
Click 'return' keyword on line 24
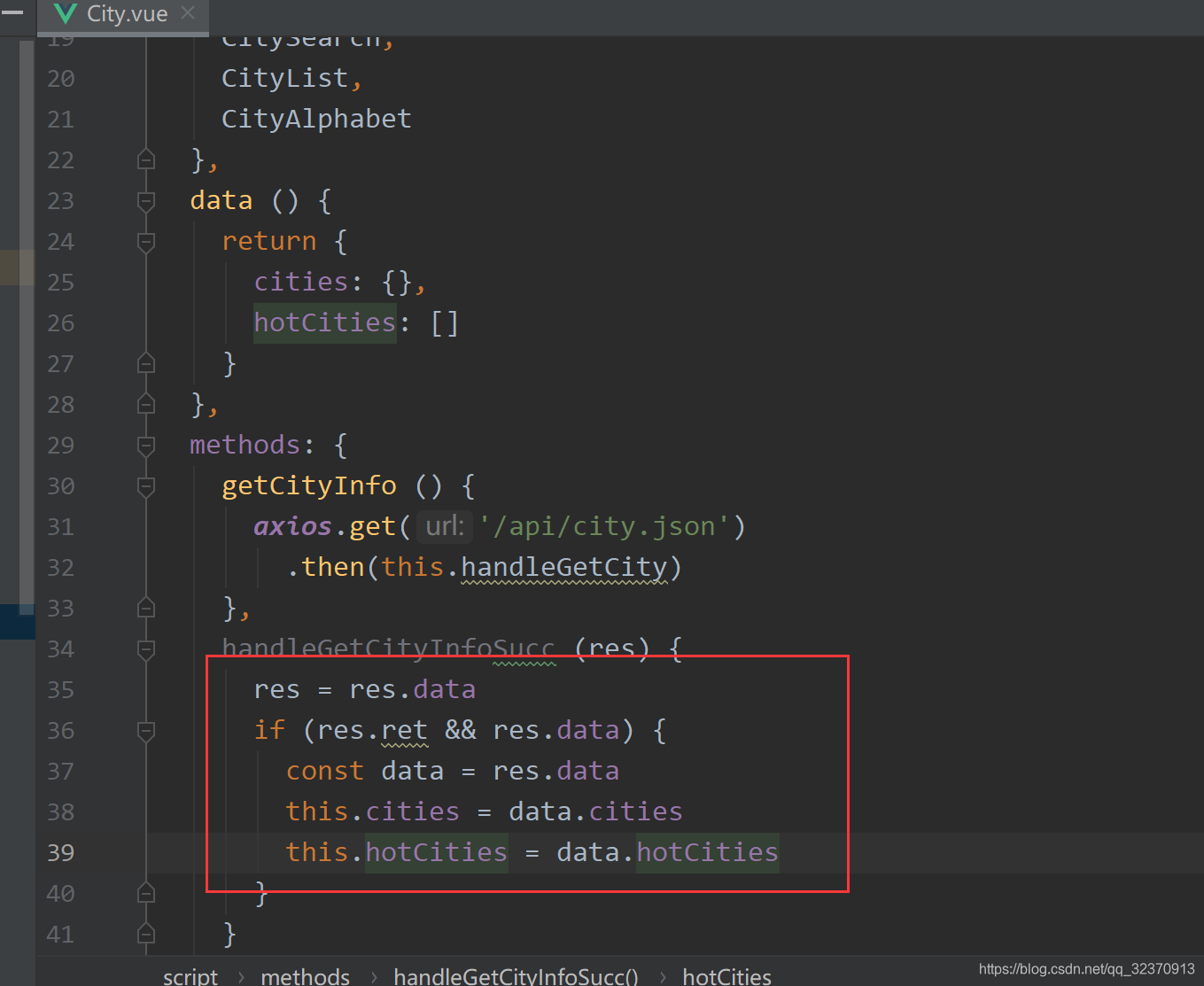pos(268,241)
